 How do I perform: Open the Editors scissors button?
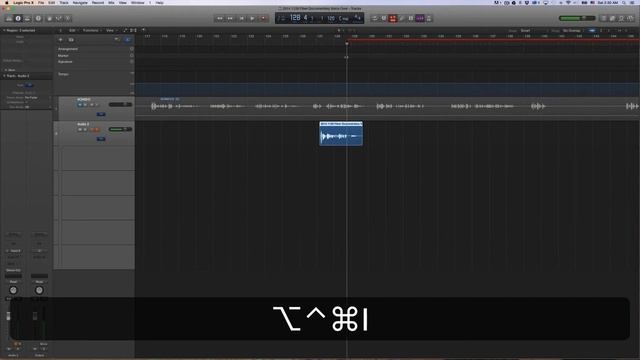(x=68, y=18)
